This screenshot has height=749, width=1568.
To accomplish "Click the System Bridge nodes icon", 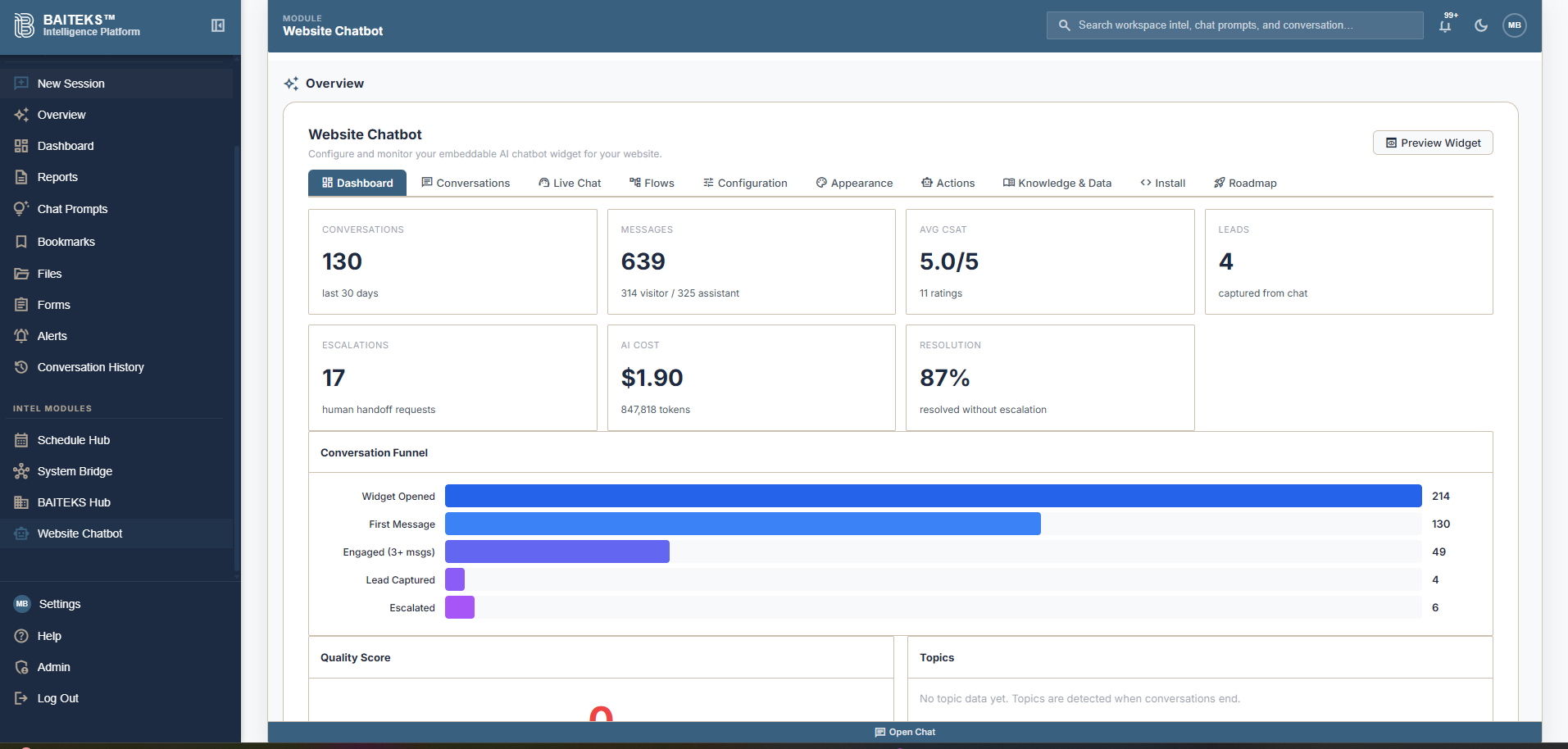I will [x=21, y=471].
